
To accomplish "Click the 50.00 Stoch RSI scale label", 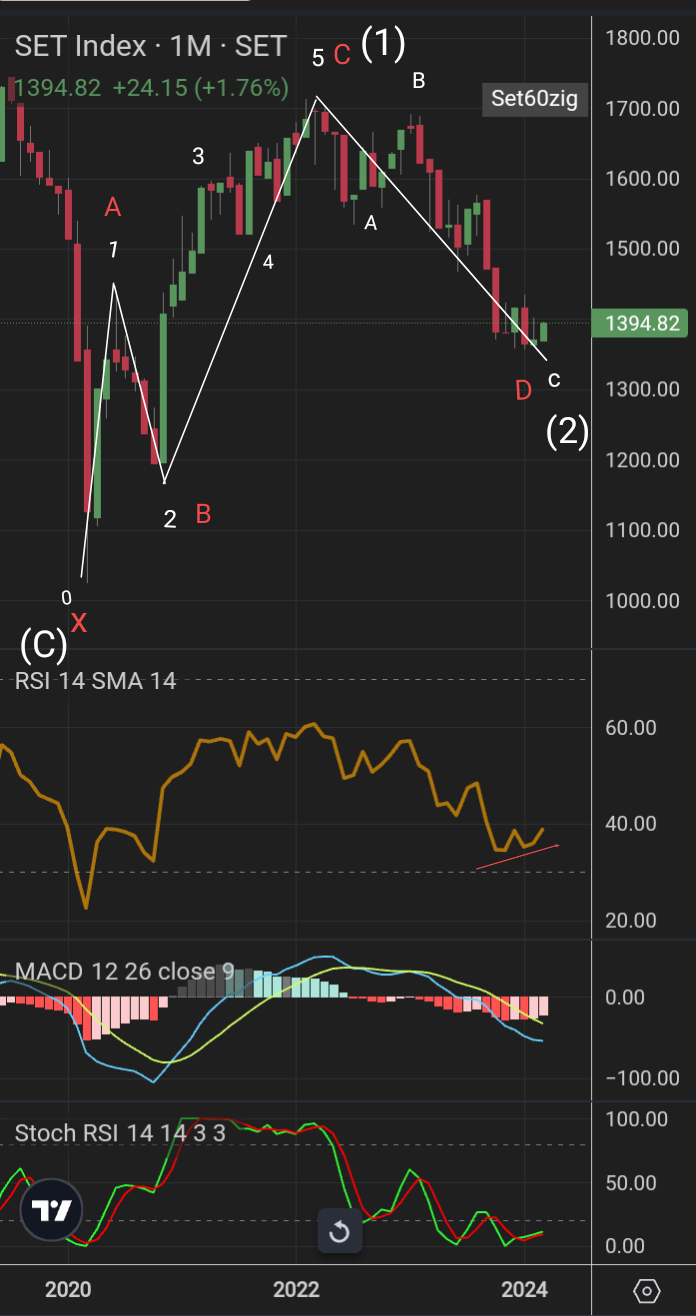I will pos(632,1183).
